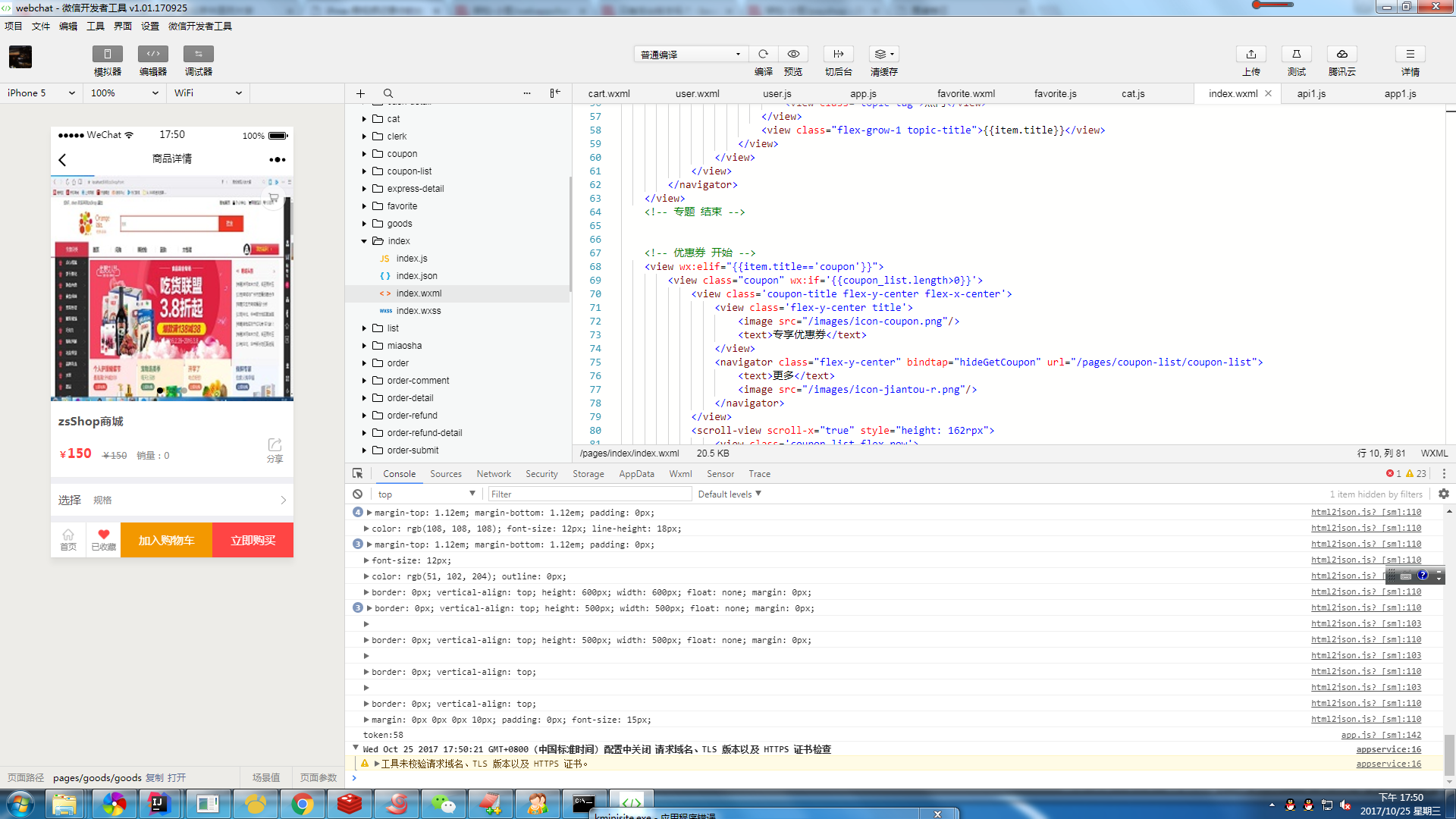The width and height of the screenshot is (1456, 819).
Task: Click the Chrome taskbar icon
Action: (x=303, y=804)
